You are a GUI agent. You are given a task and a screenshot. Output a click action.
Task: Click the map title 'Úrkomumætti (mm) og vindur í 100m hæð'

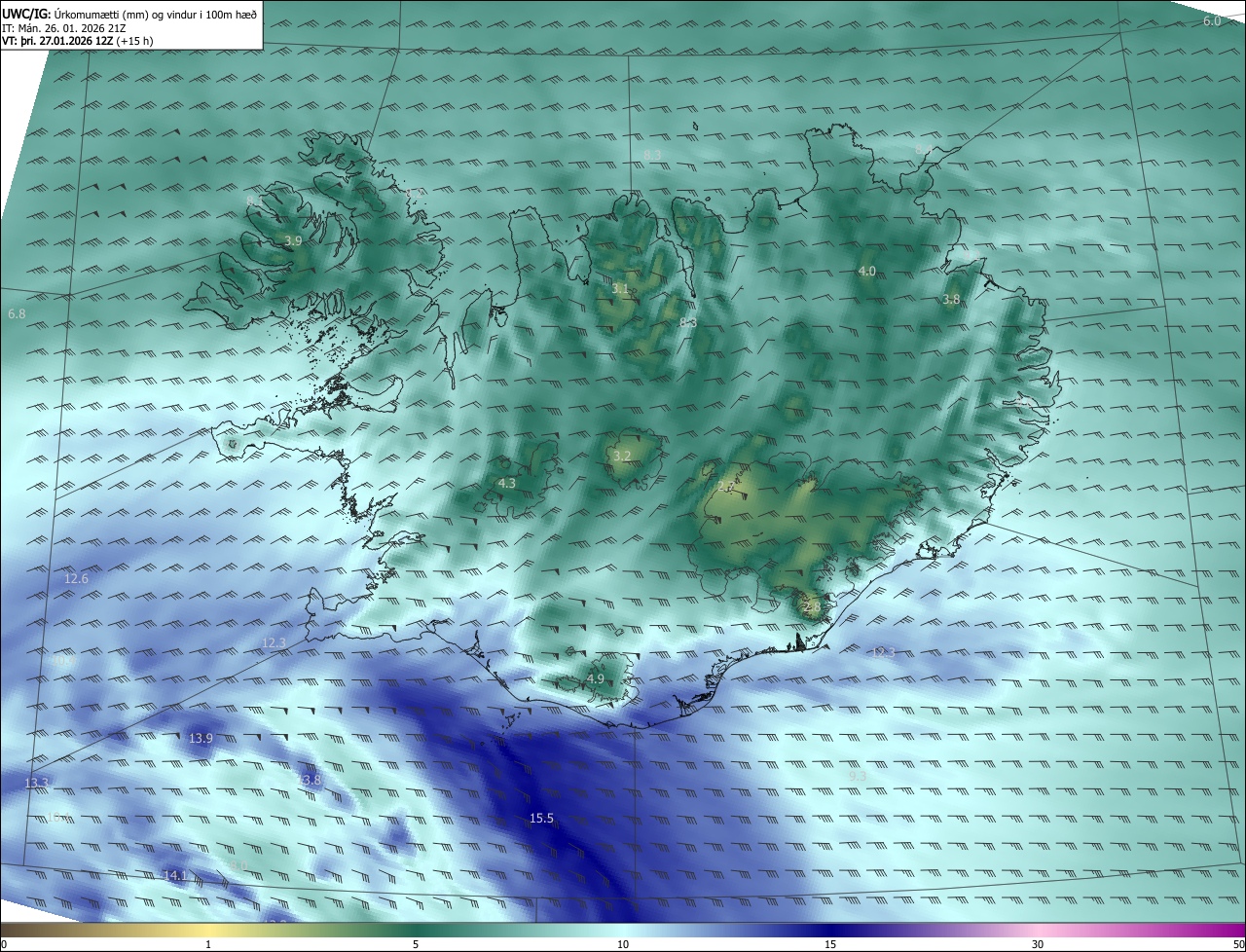[x=155, y=14]
